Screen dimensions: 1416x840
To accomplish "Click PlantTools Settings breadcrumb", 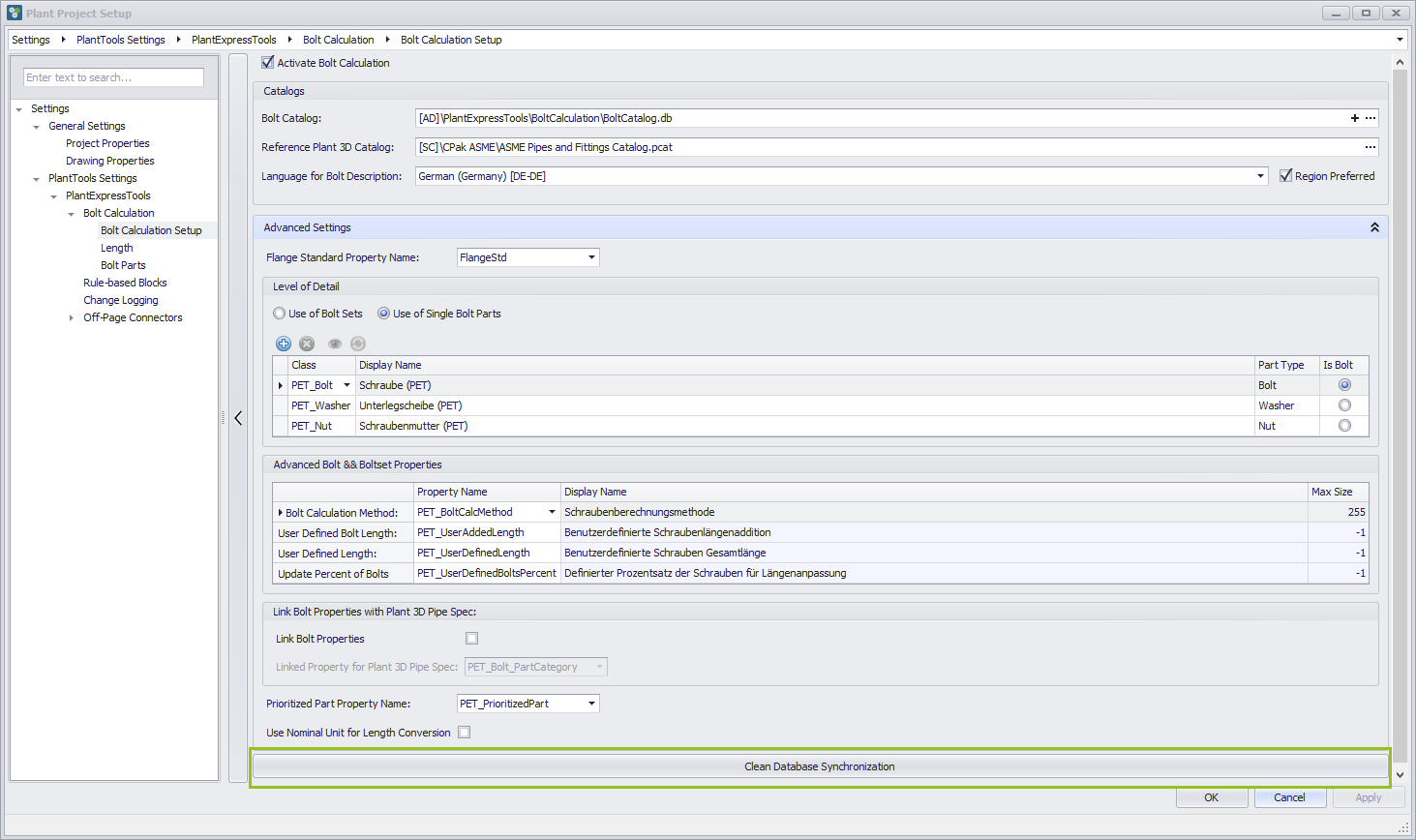I will click(x=121, y=40).
